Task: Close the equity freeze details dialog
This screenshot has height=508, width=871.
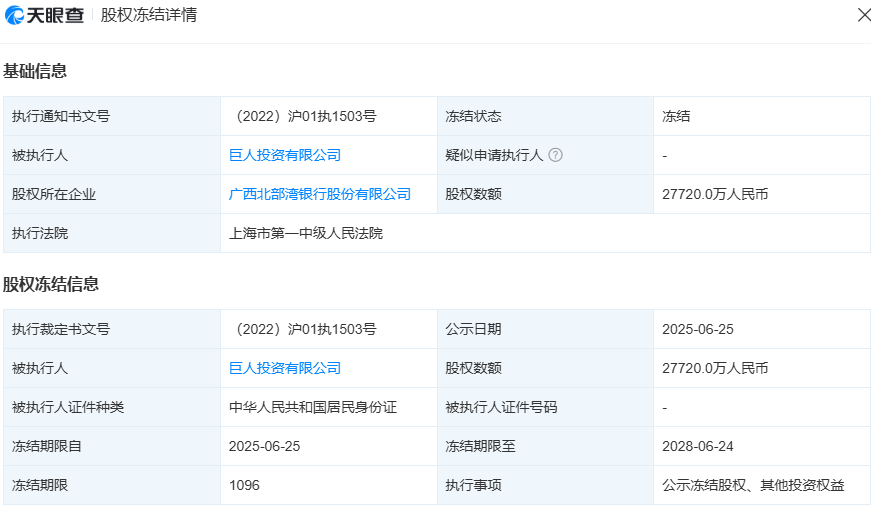Action: [864, 15]
